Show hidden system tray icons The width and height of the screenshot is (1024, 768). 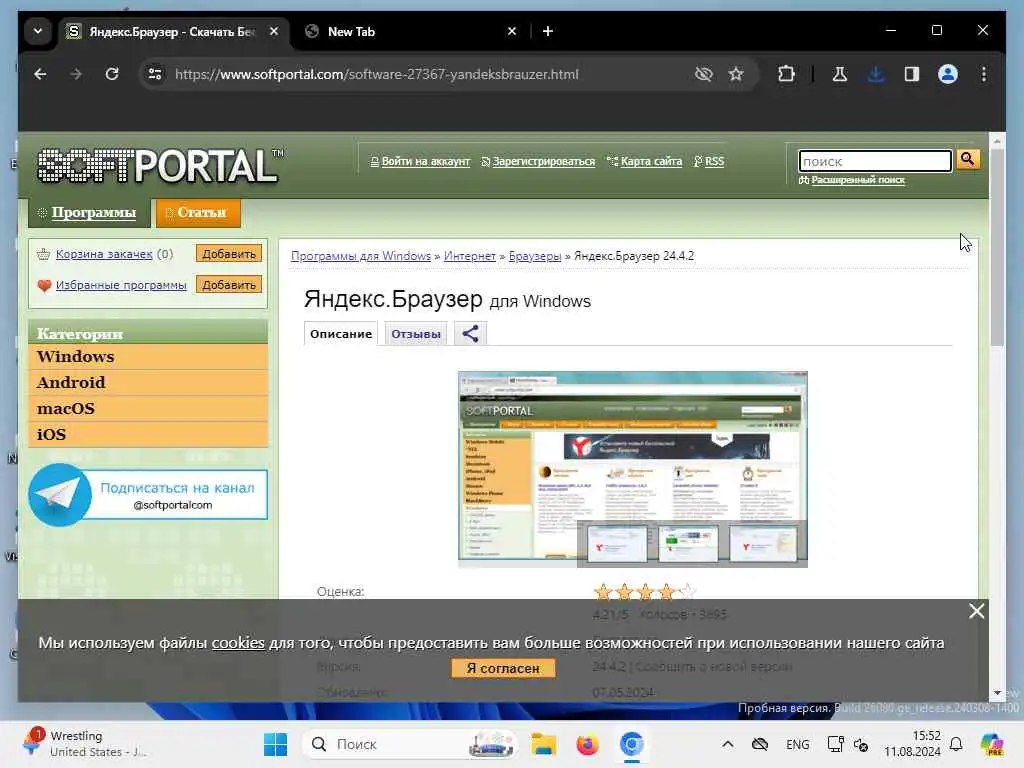(x=728, y=744)
